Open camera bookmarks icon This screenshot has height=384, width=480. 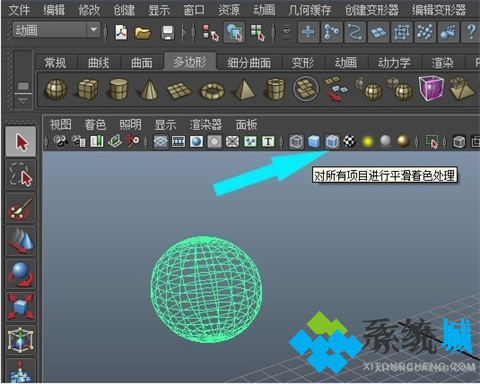tap(97, 142)
